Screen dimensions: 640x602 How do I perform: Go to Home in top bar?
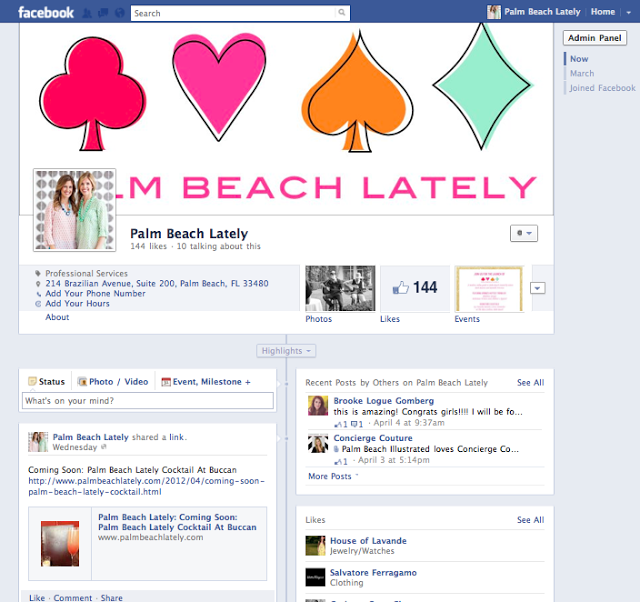click(602, 12)
